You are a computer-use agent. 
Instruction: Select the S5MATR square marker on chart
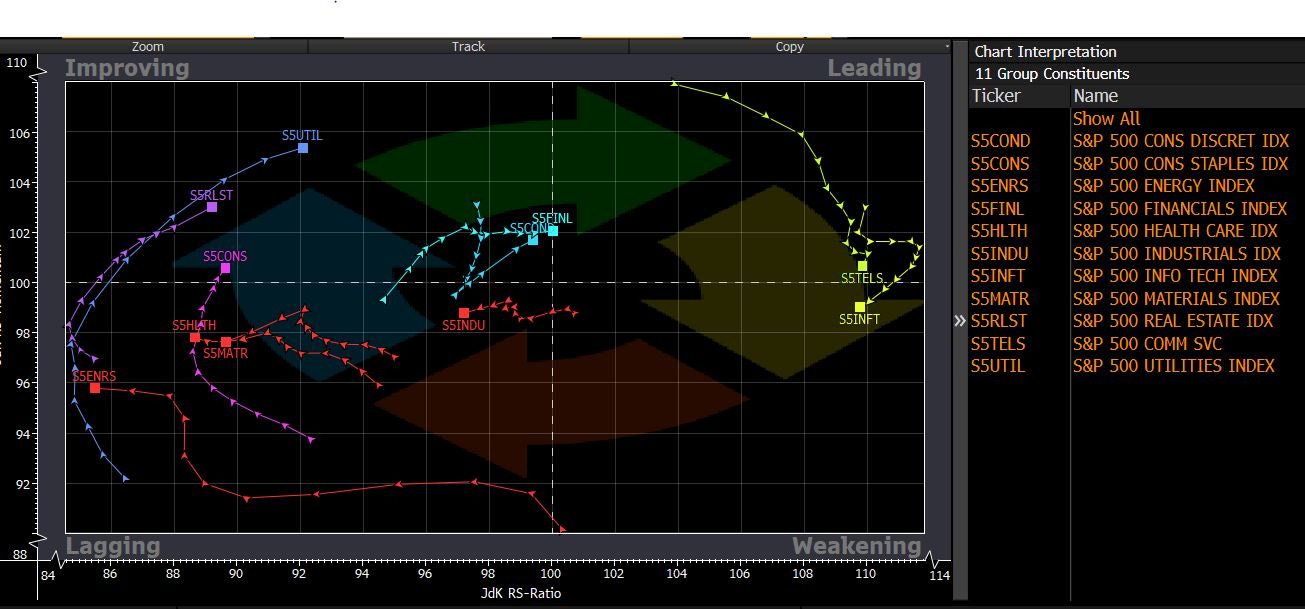point(226,342)
